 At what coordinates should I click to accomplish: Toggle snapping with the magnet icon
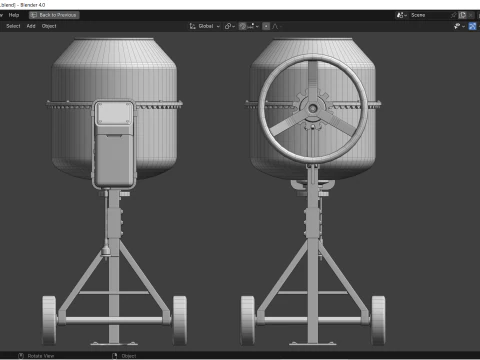coord(243,26)
